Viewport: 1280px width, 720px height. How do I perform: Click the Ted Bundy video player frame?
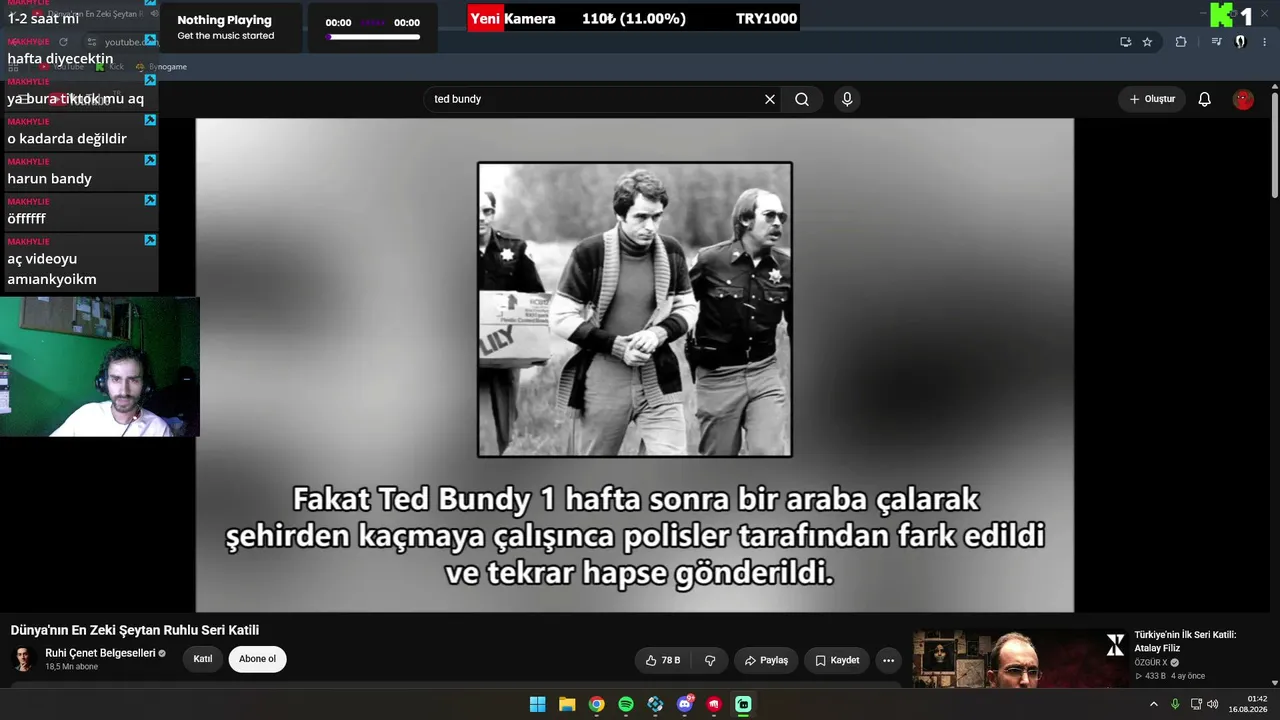click(635, 365)
